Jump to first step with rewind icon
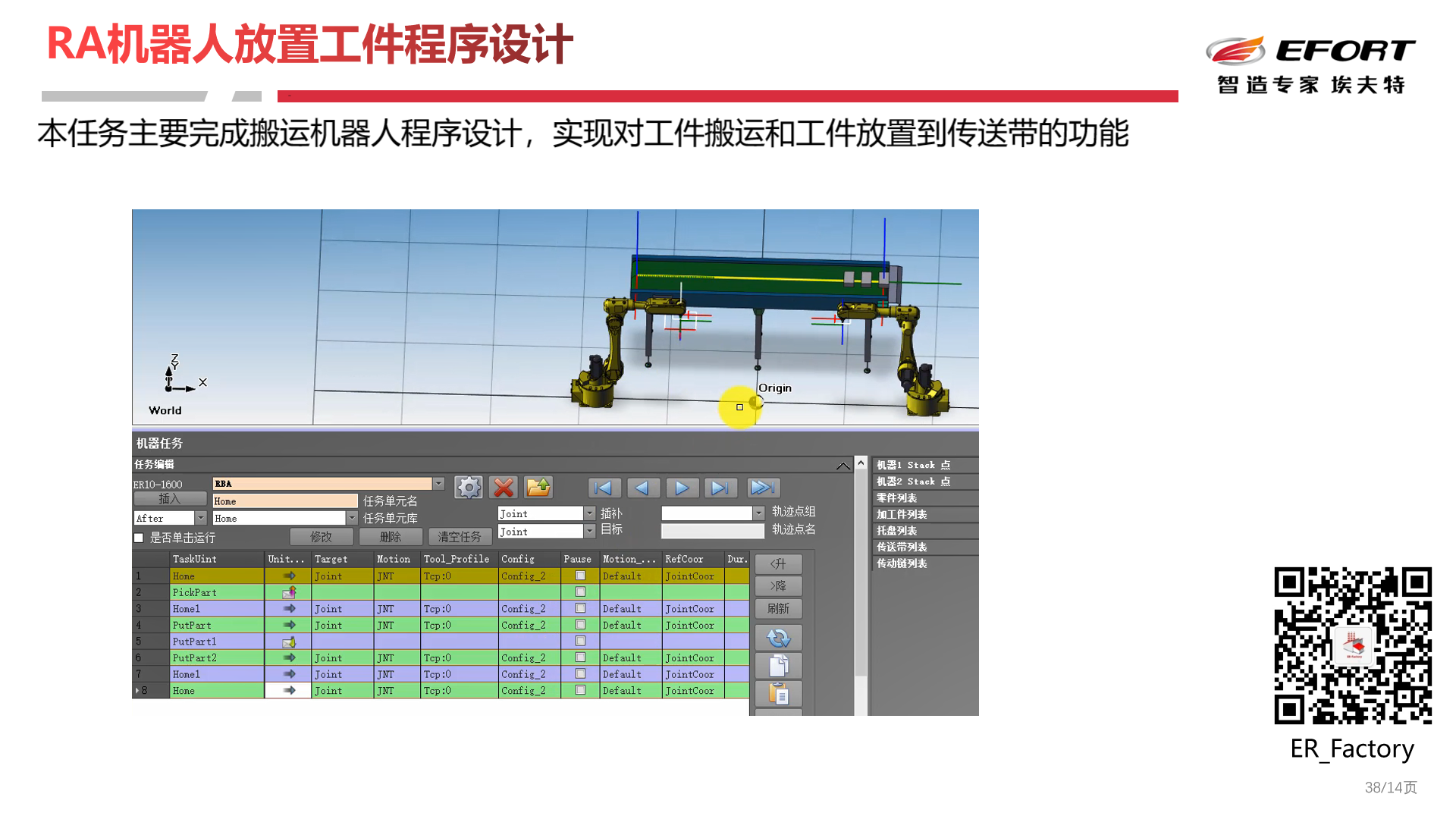 [604, 488]
